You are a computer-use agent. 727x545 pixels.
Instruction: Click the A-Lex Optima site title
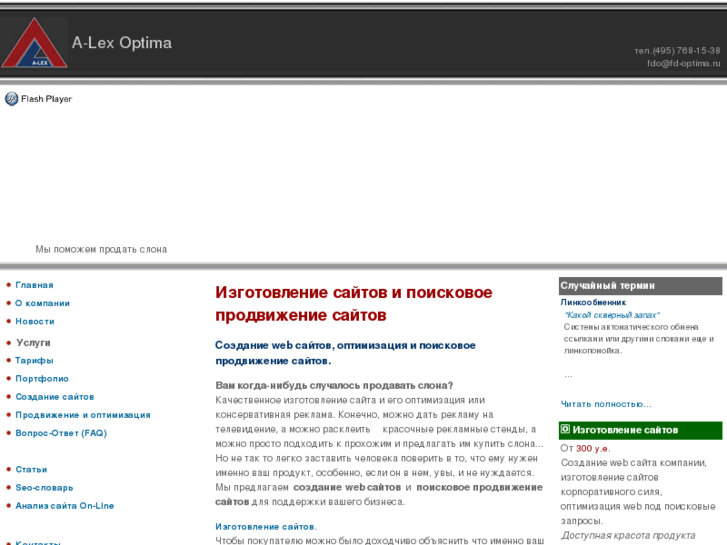[122, 43]
